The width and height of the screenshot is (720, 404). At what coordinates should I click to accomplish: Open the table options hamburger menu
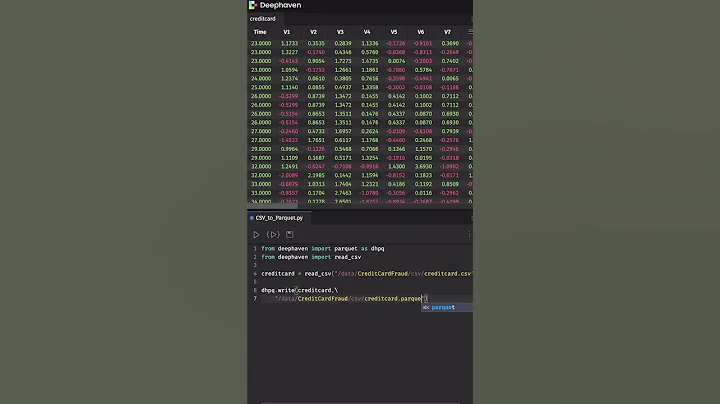(x=470, y=32)
